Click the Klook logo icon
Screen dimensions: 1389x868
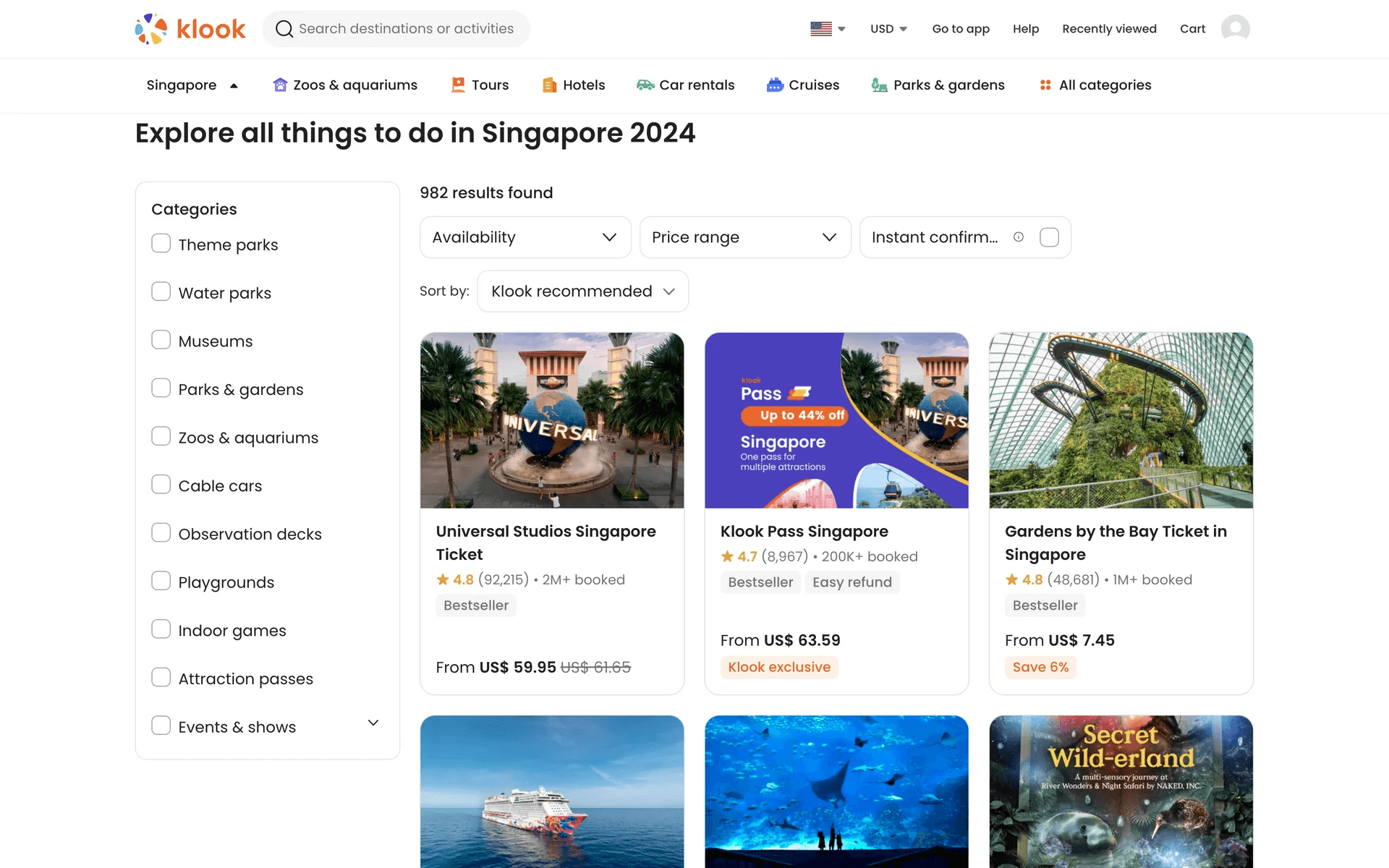[x=151, y=29]
